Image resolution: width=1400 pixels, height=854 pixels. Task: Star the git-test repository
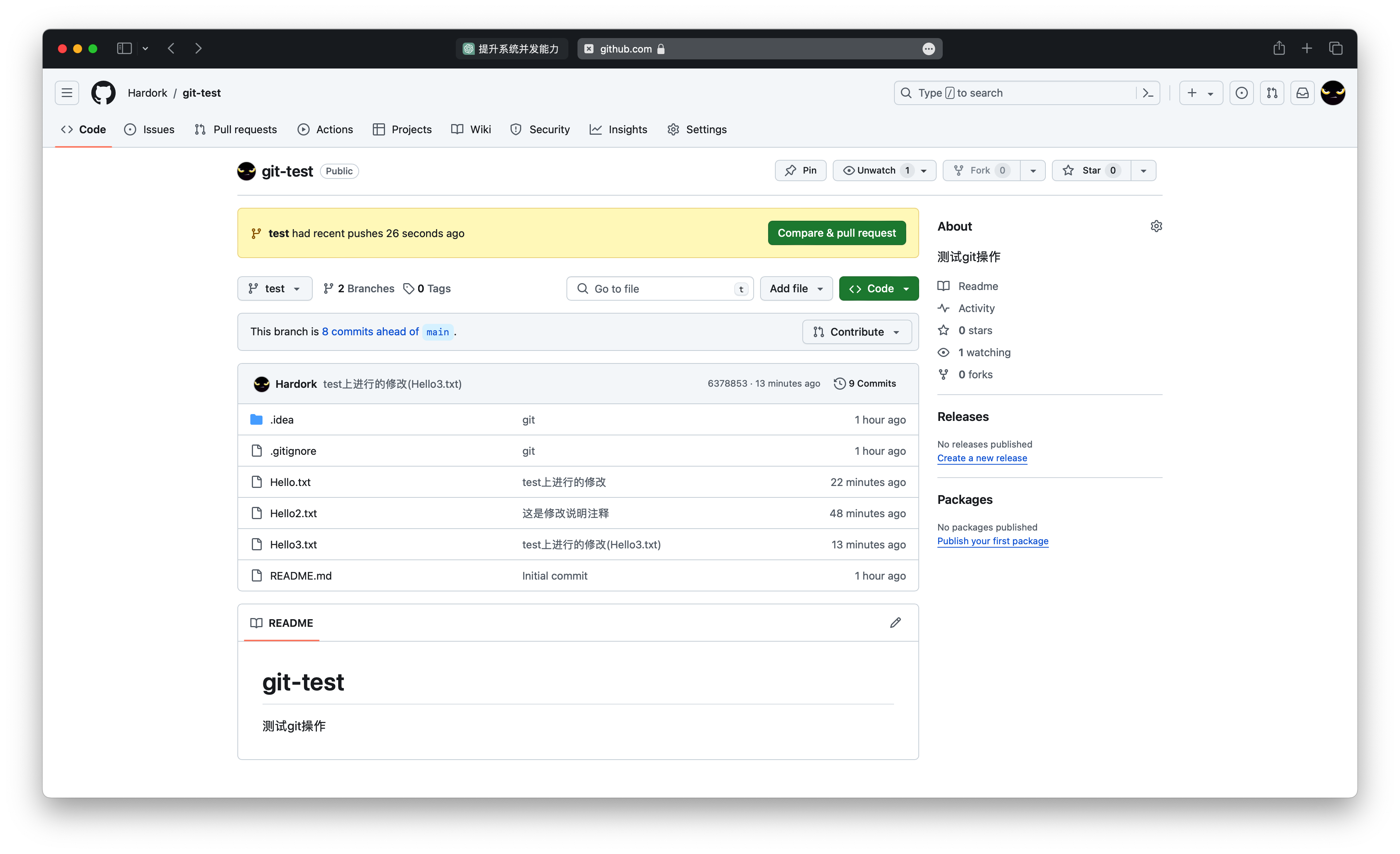(x=1091, y=170)
